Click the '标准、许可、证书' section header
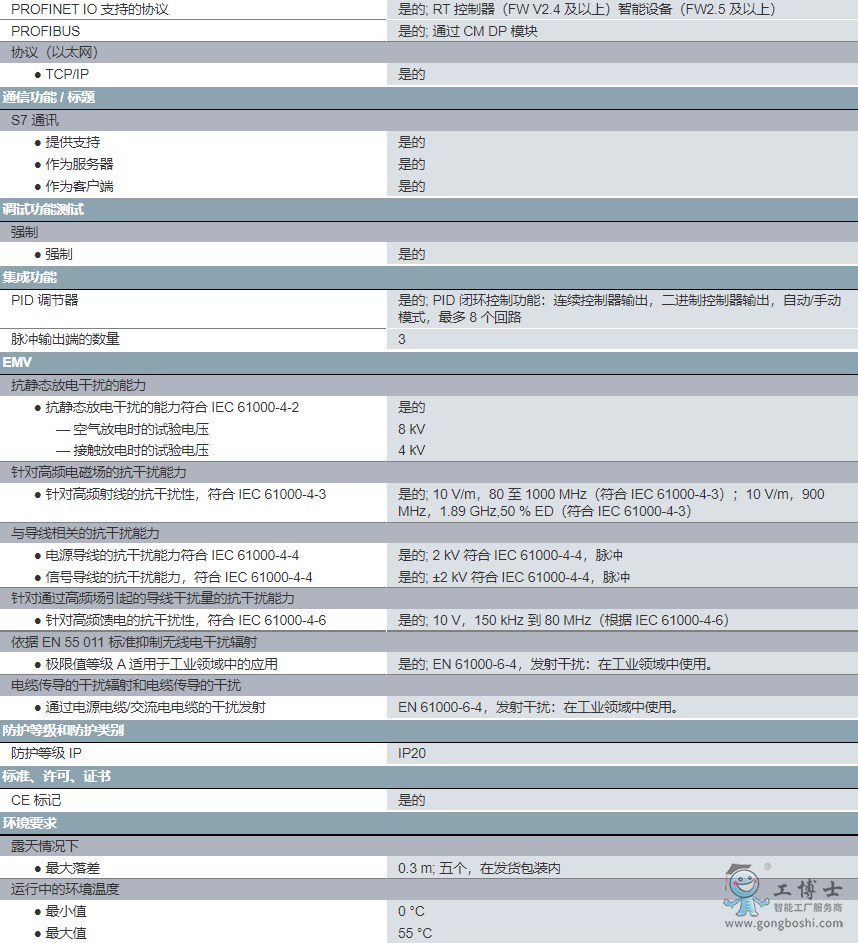This screenshot has height=943, width=858. click(x=57, y=777)
